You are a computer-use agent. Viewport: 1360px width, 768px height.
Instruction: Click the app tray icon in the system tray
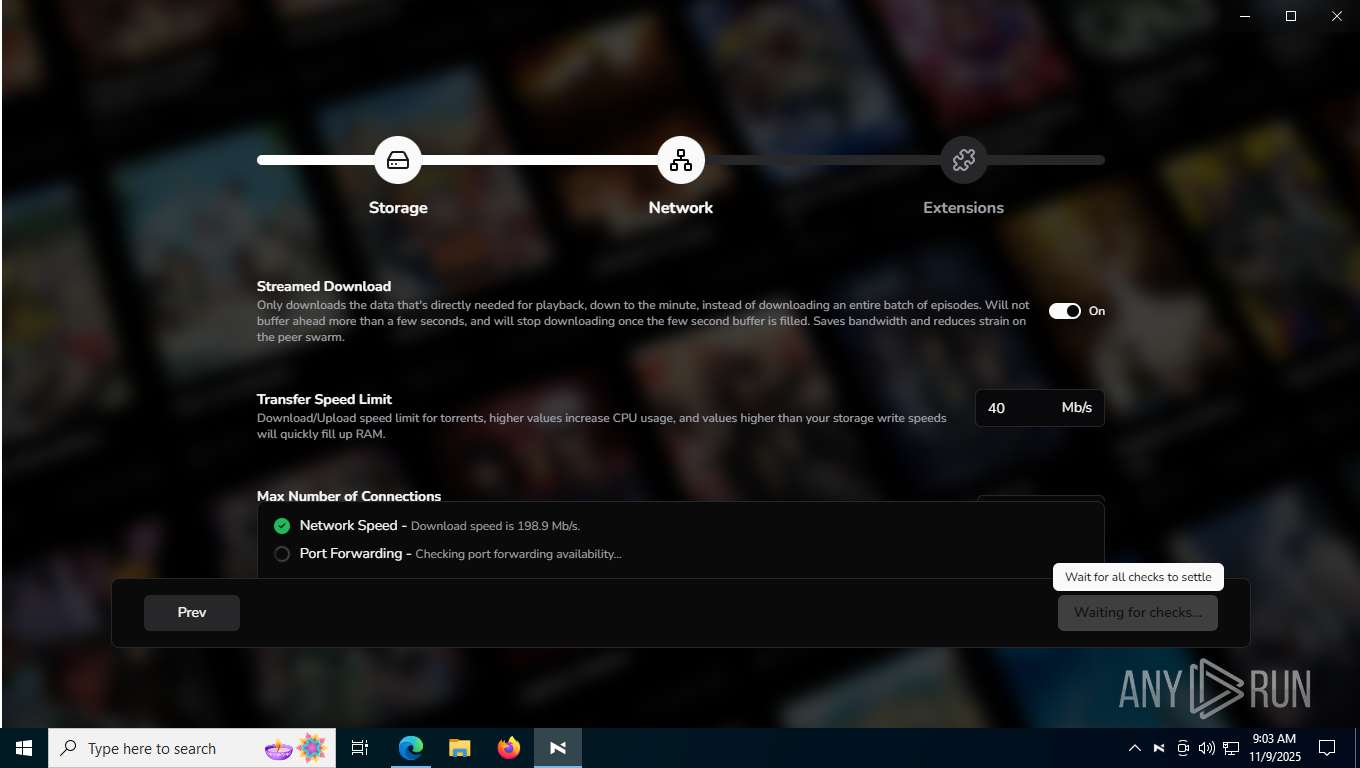(1159, 748)
